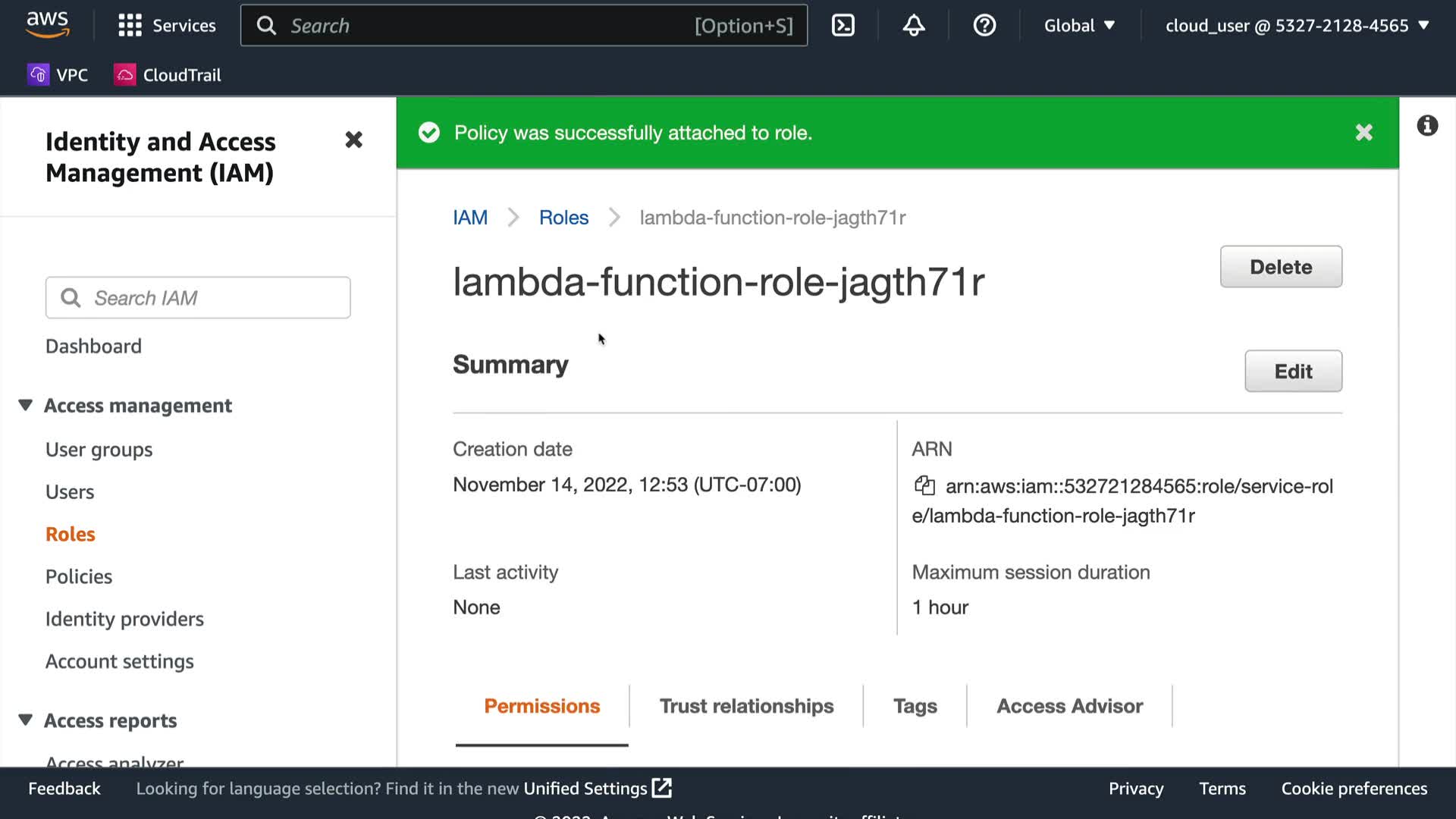1456x819 pixels.
Task: Copy the role ARN to clipboard
Action: pyautogui.click(x=924, y=485)
